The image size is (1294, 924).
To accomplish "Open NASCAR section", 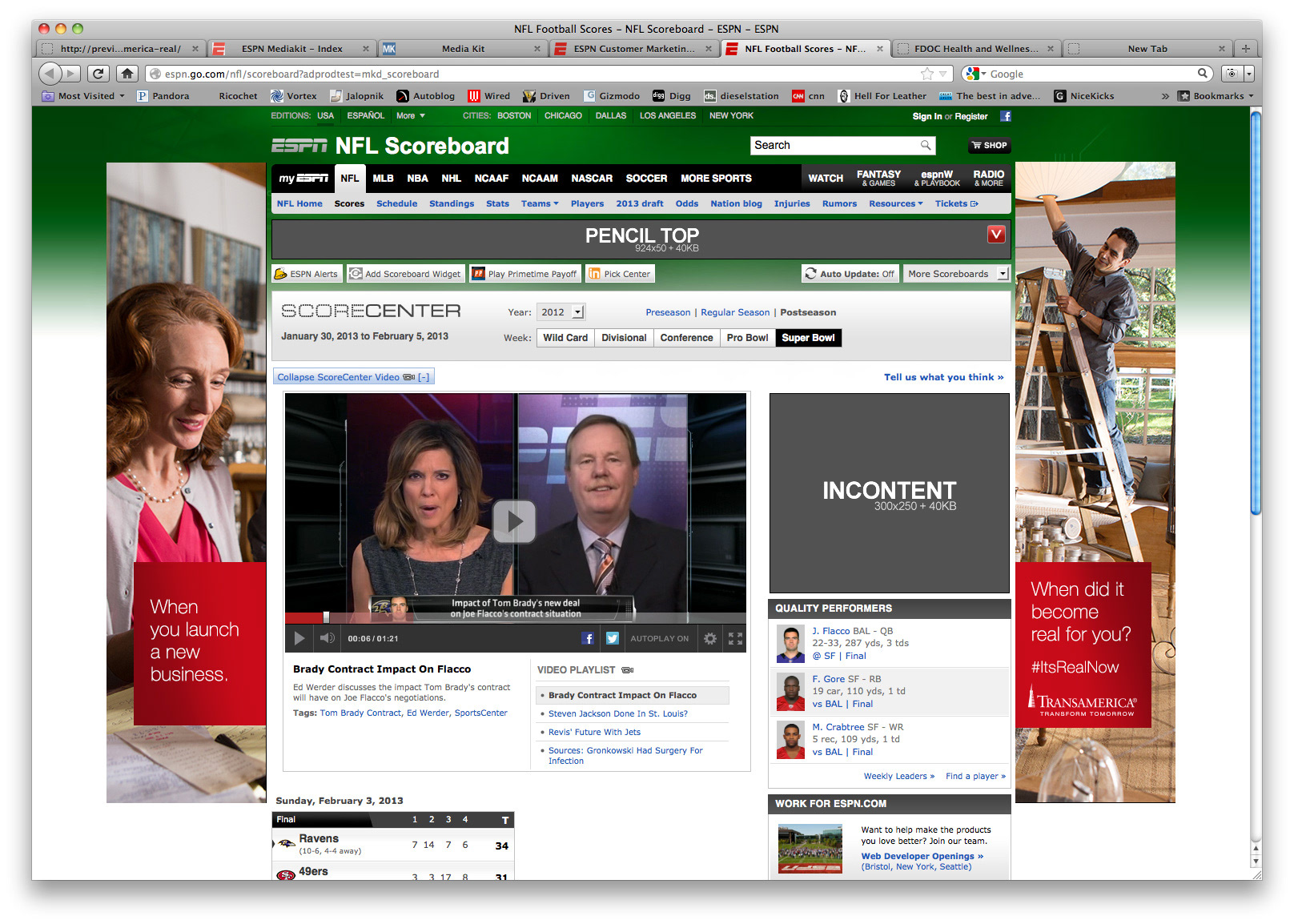I will pos(592,179).
